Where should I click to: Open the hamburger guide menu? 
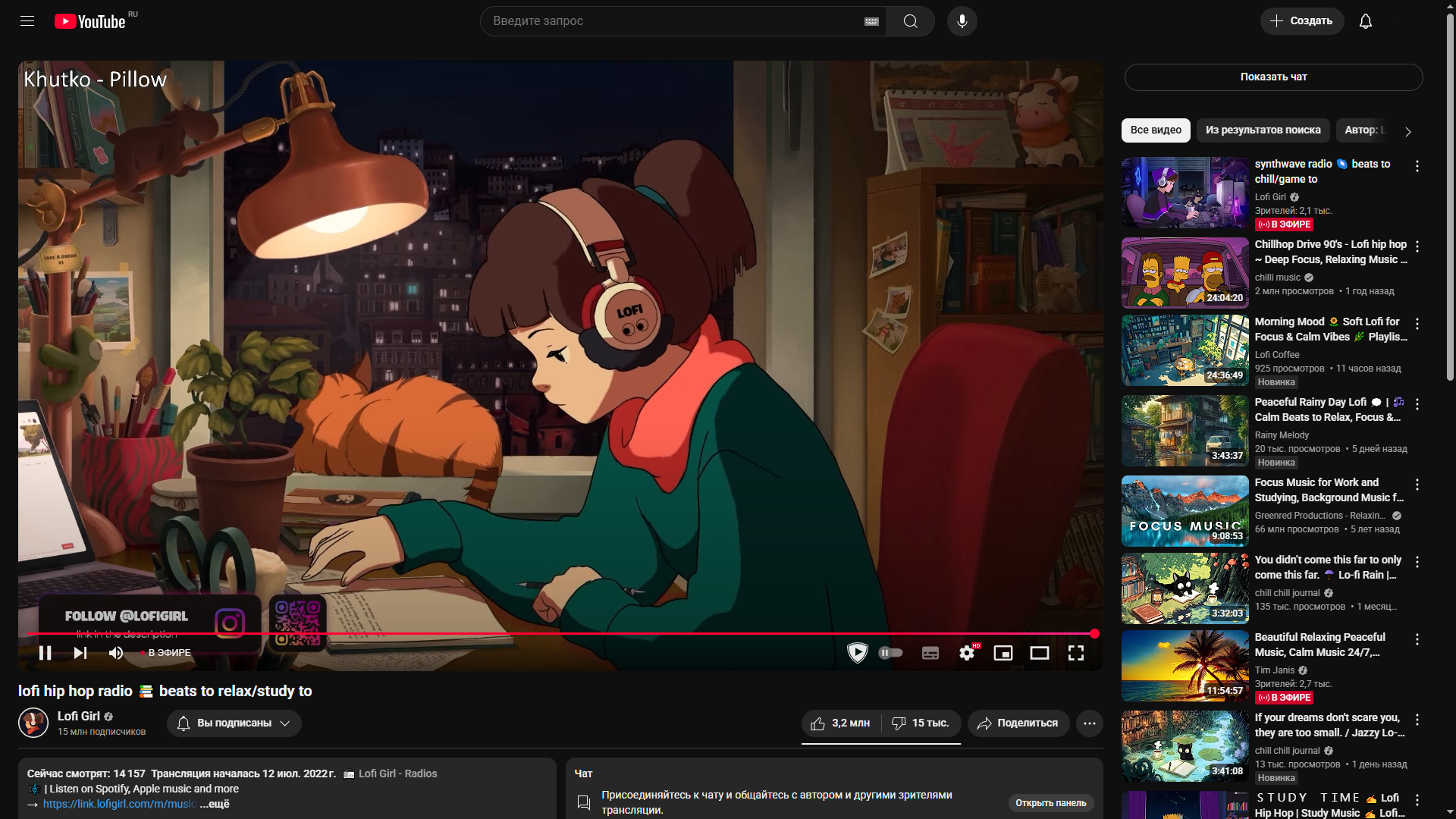tap(27, 21)
